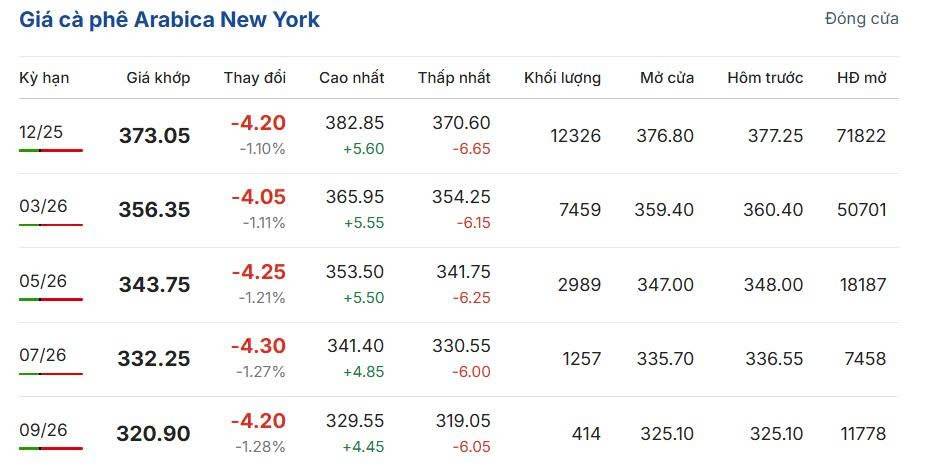This screenshot has height=470, width=934.
Task: Click the Thay đổi column header
Action: 254,78
